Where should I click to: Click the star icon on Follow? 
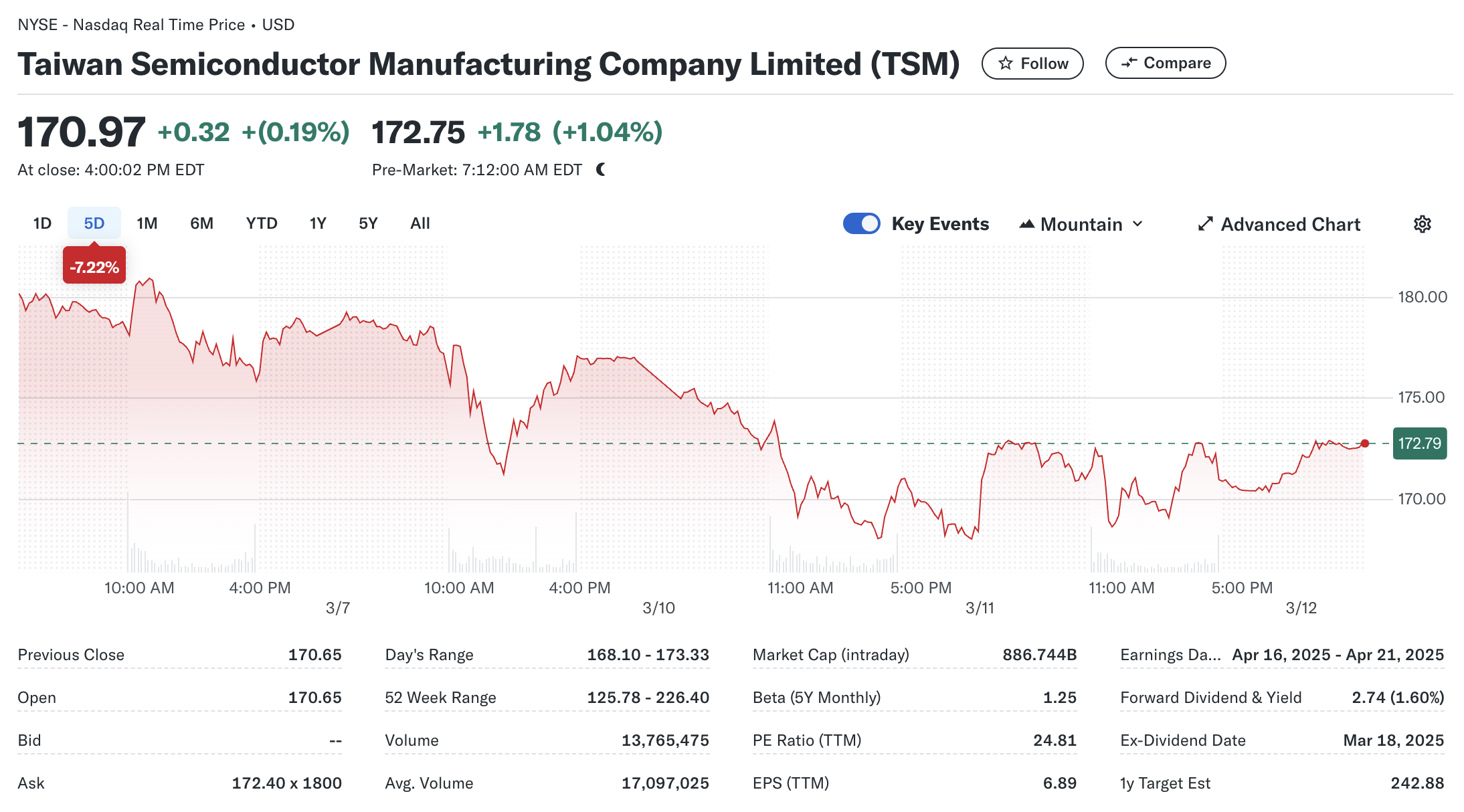click(x=1005, y=64)
